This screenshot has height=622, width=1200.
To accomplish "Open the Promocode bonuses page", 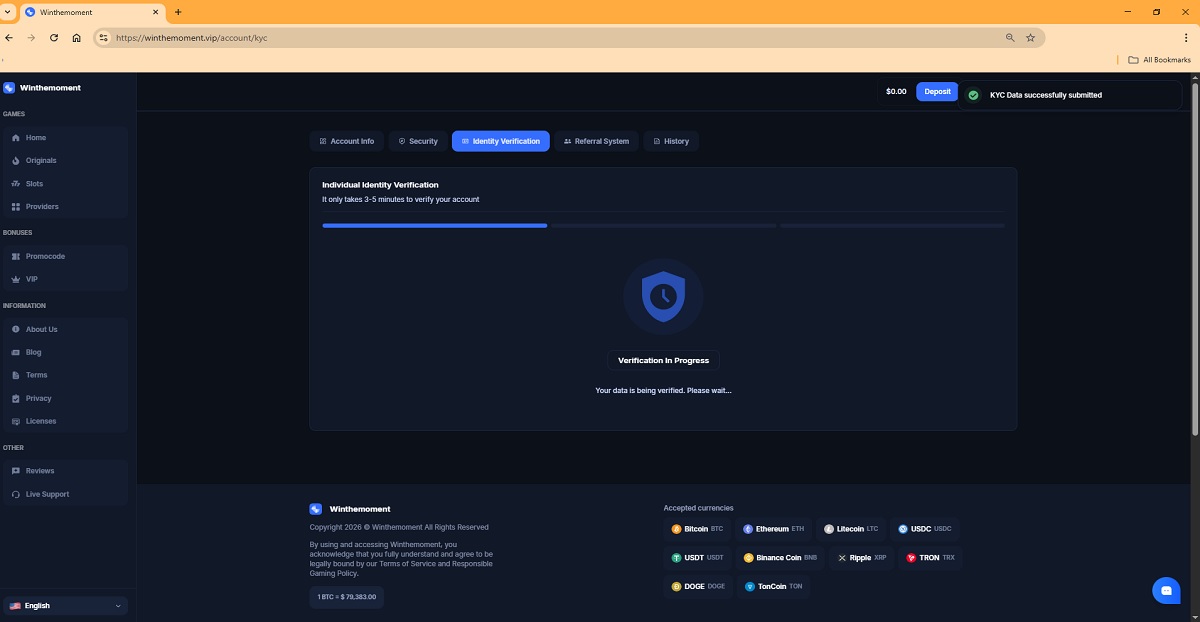I will 45,257.
